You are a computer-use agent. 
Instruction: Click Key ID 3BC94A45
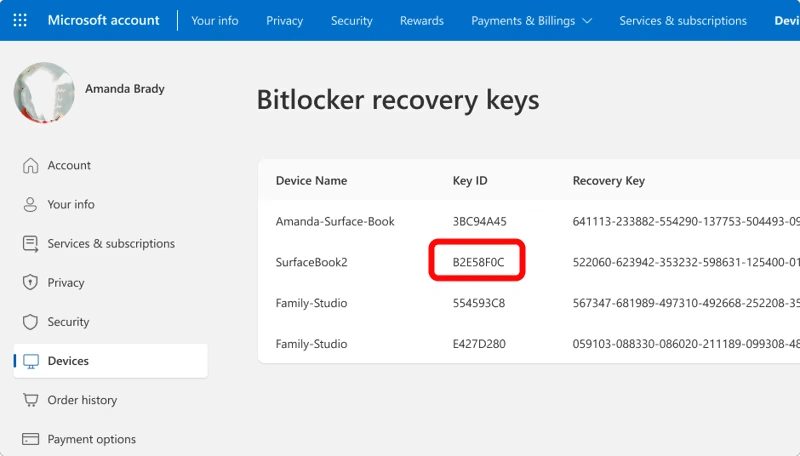480,221
